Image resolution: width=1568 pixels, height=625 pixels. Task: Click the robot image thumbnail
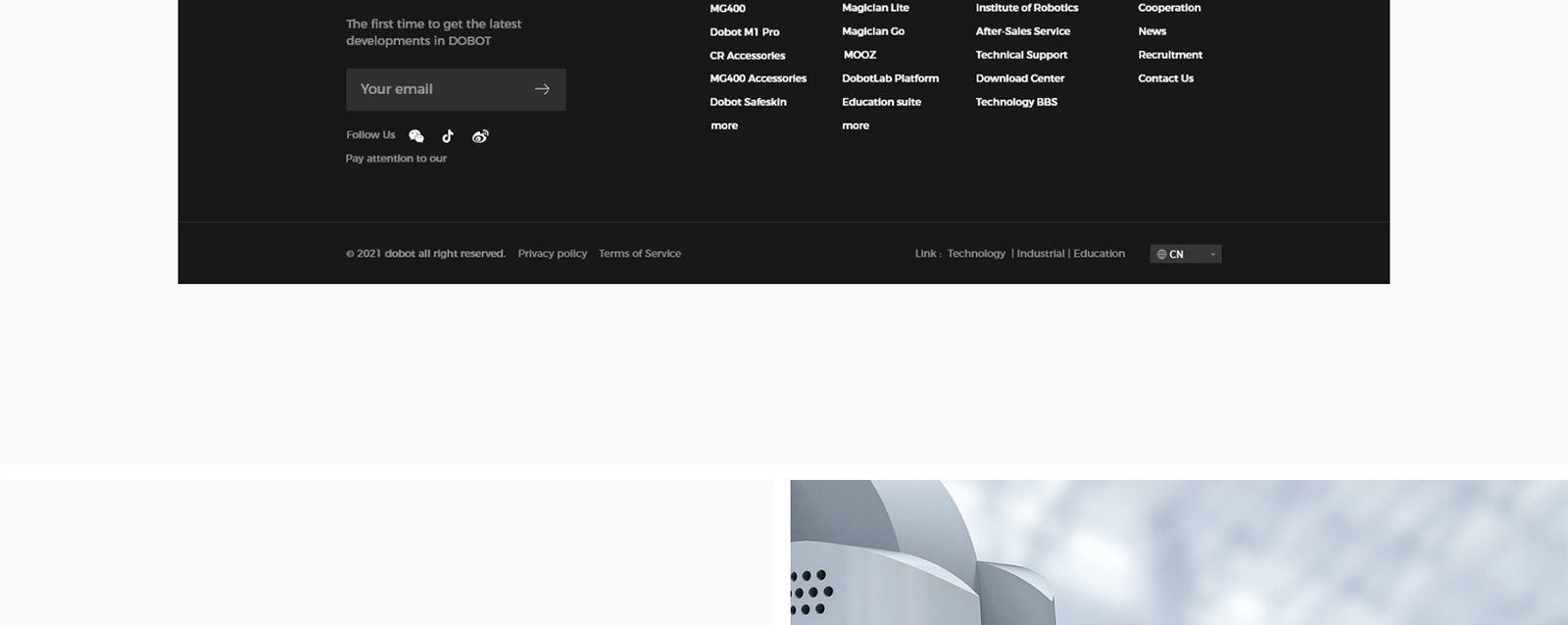tap(1178, 552)
